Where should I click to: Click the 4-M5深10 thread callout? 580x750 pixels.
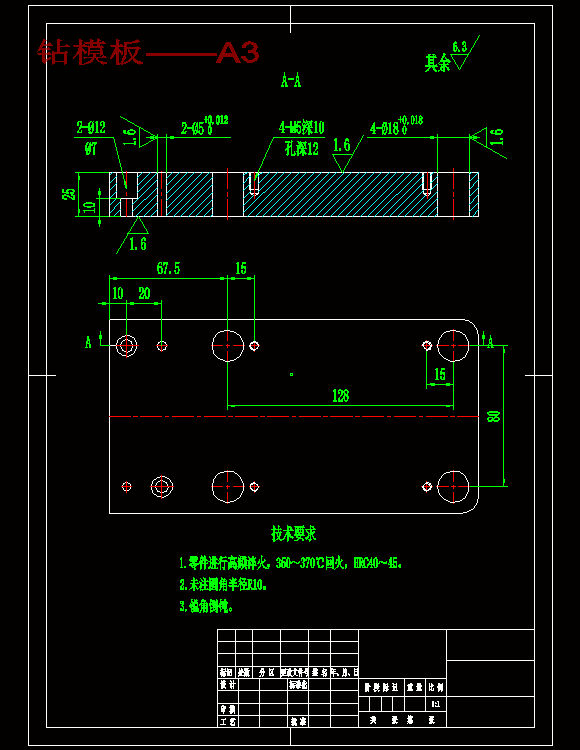[302, 128]
